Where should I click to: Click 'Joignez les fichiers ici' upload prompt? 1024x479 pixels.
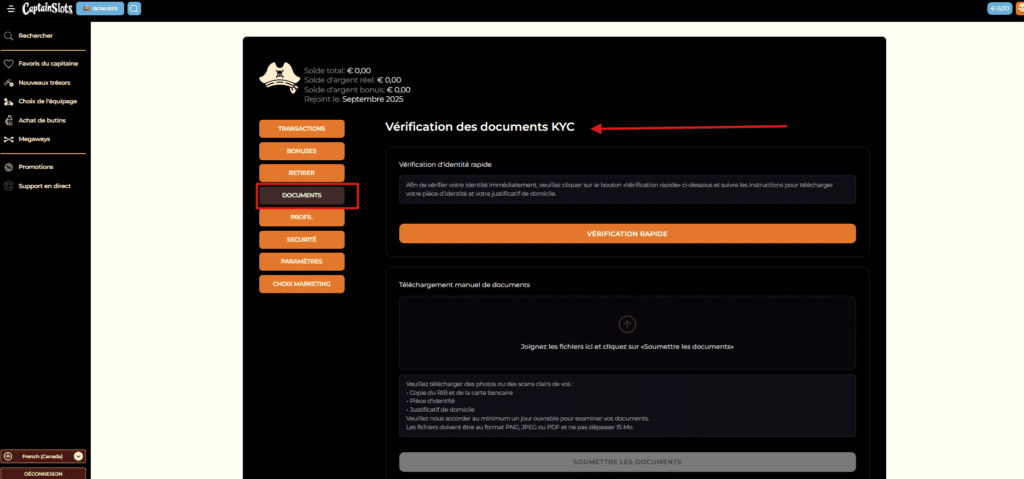[627, 347]
